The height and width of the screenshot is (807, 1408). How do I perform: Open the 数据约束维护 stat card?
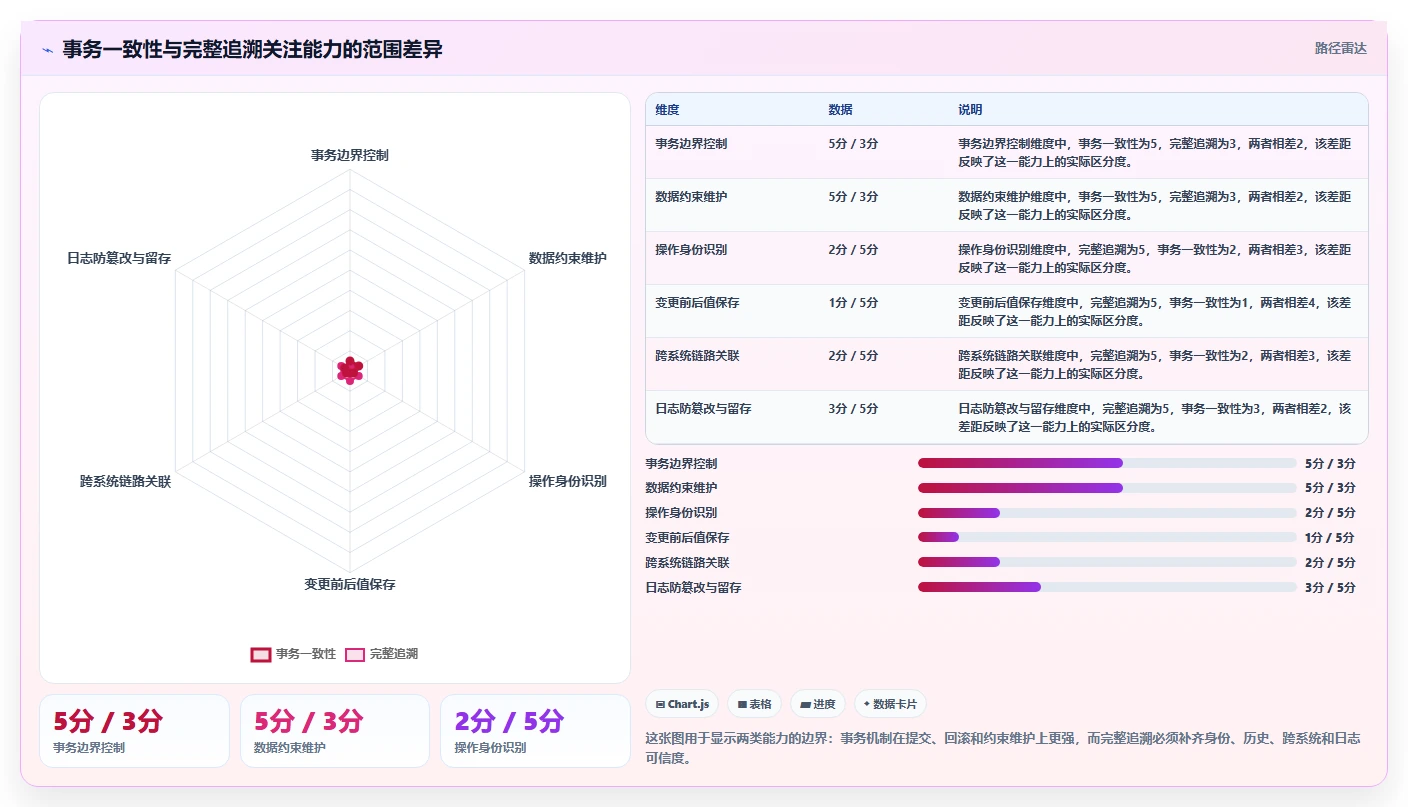[x=335, y=731]
